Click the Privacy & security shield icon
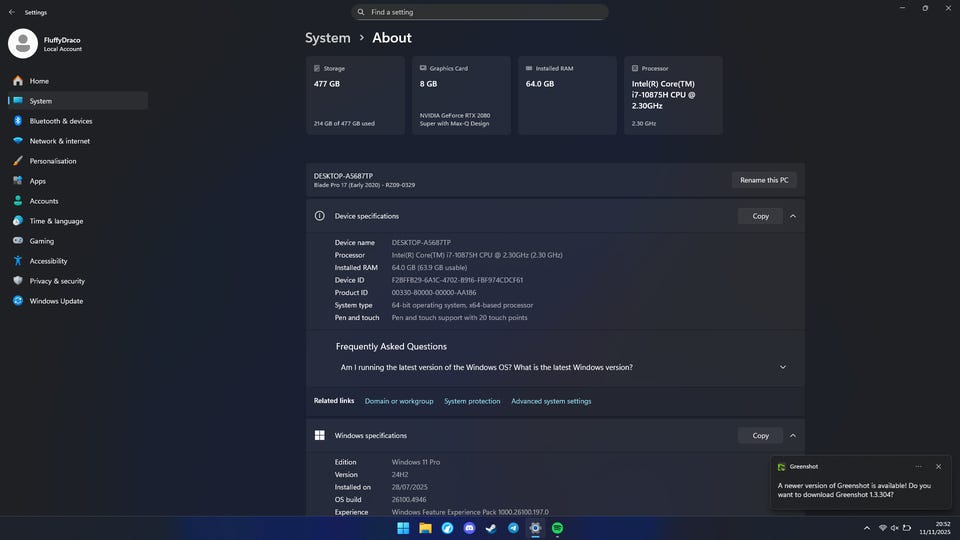 pos(18,281)
